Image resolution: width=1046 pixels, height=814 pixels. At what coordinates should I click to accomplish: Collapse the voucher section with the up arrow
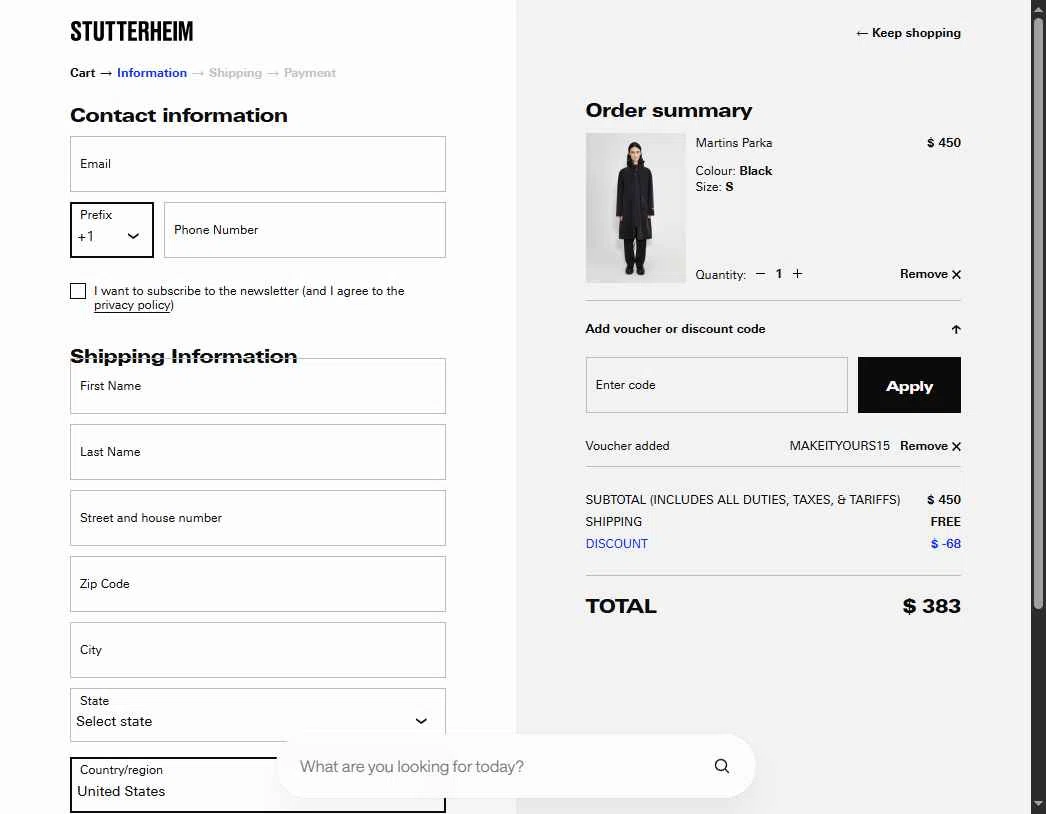pos(955,330)
